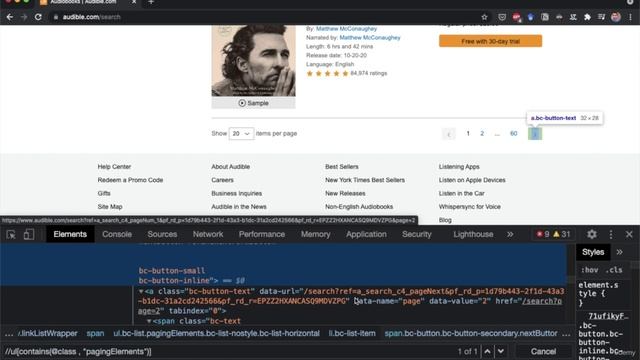Image resolution: width=640 pixels, height=360 pixels.
Task: Collapse the span bc-text node
Action: coord(149,321)
